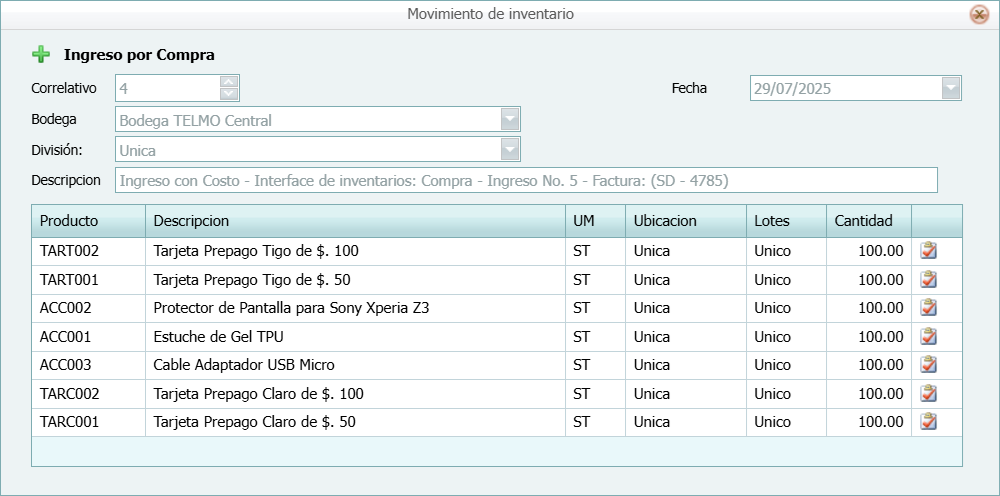The width and height of the screenshot is (1000, 496).
Task: Click Tarjeta Prepago Tigo de $. 100
Action: click(256, 251)
